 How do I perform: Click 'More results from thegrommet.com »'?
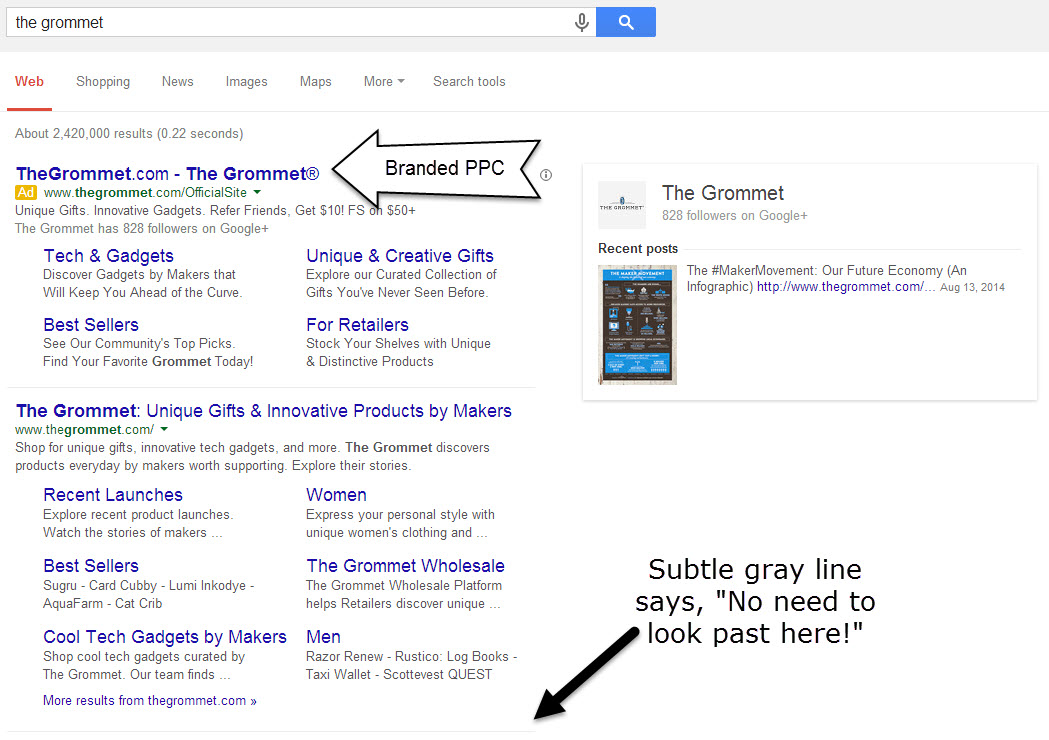[150, 701]
